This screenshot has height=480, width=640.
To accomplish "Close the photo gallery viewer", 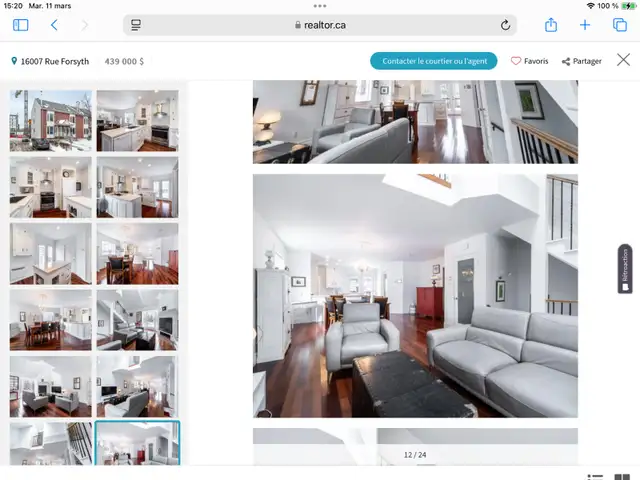I will pos(623,61).
